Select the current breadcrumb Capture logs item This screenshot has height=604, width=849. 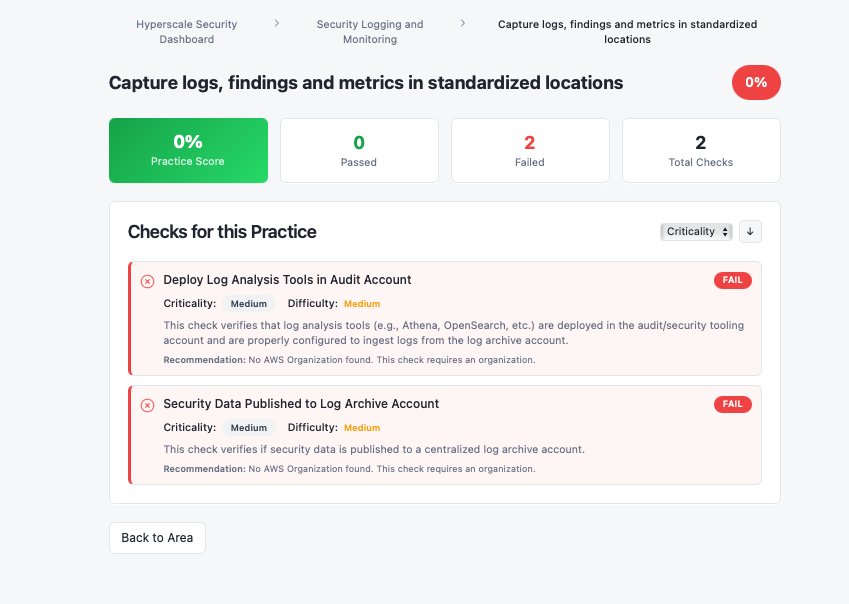click(x=627, y=30)
